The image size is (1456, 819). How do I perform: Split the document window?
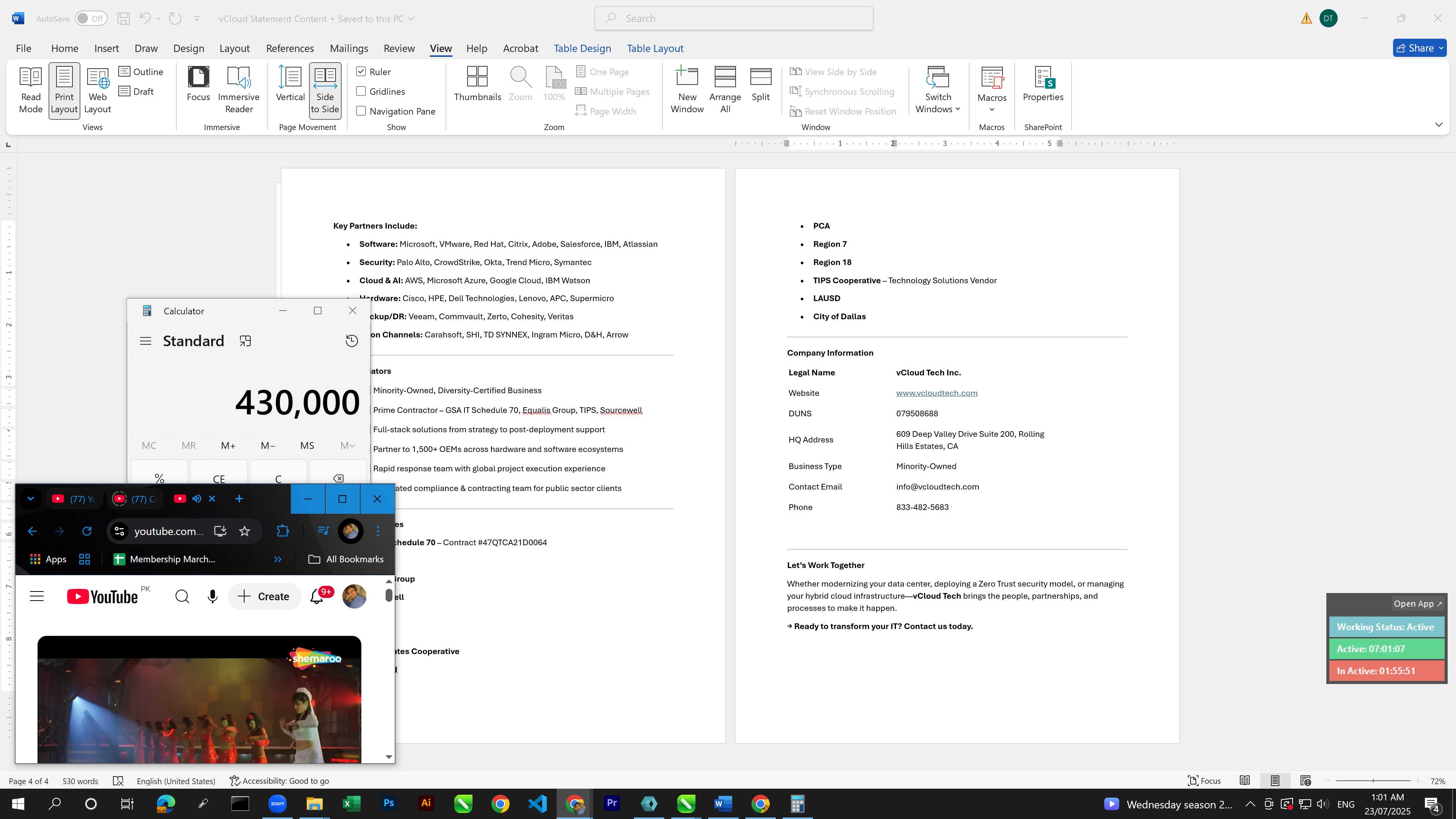[760, 85]
